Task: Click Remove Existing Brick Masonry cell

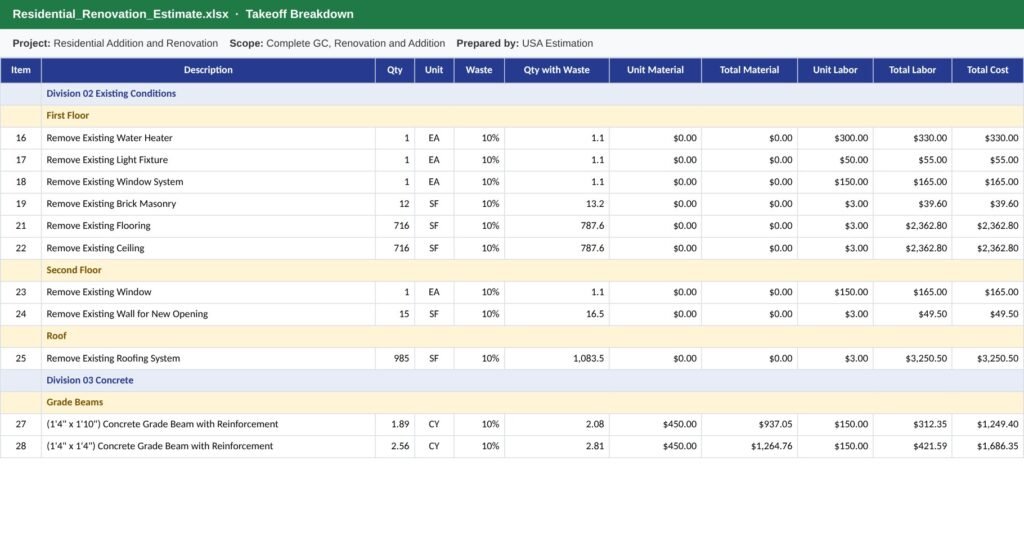Action: pos(208,204)
